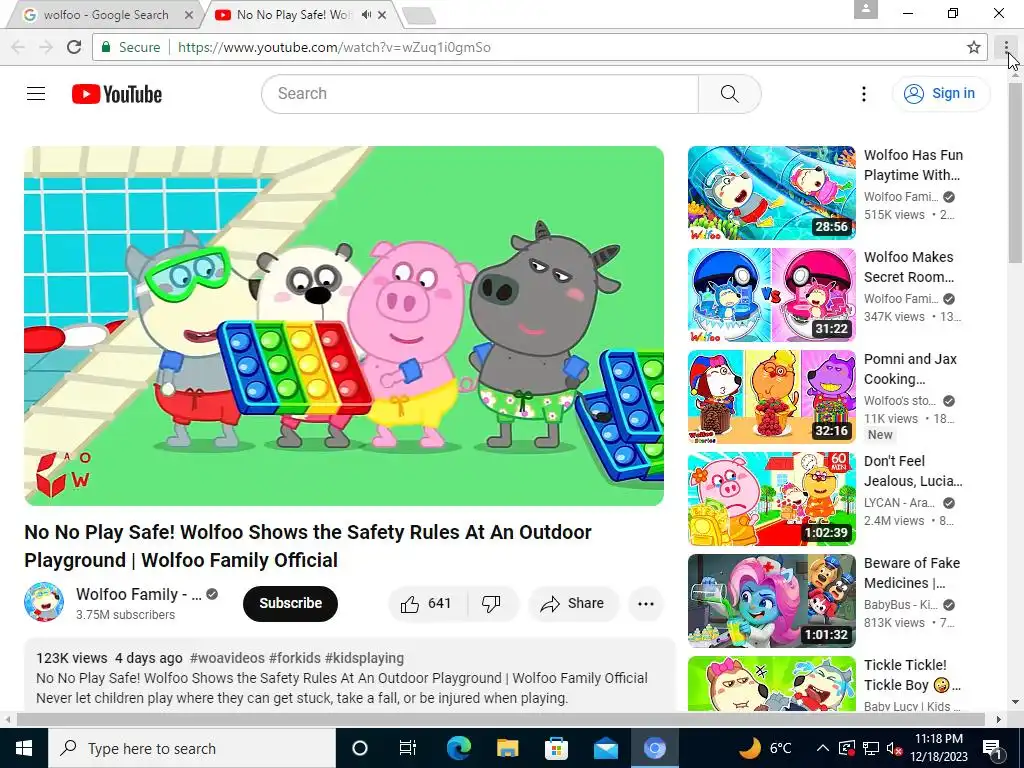Open Mail app from taskbar

tap(605, 748)
